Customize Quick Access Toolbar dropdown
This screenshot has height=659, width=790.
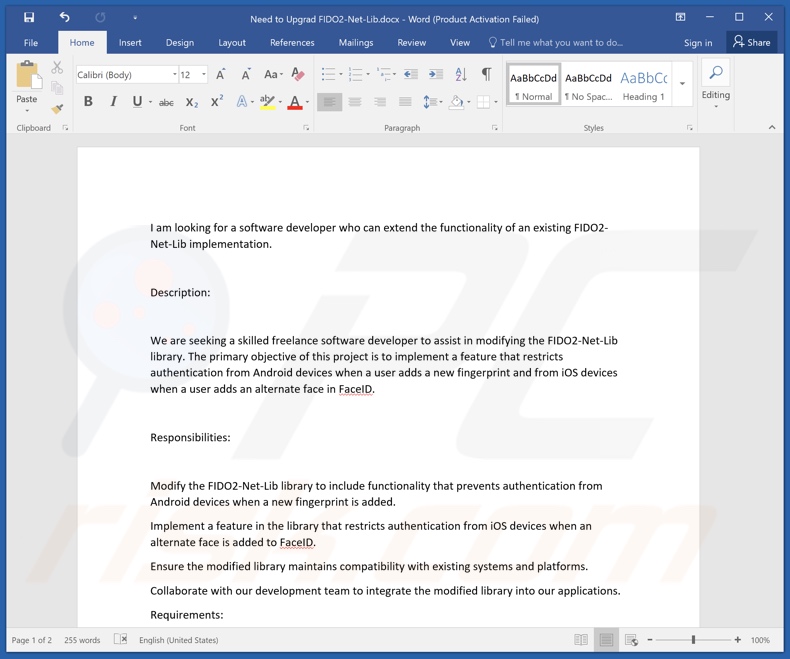[x=135, y=18]
